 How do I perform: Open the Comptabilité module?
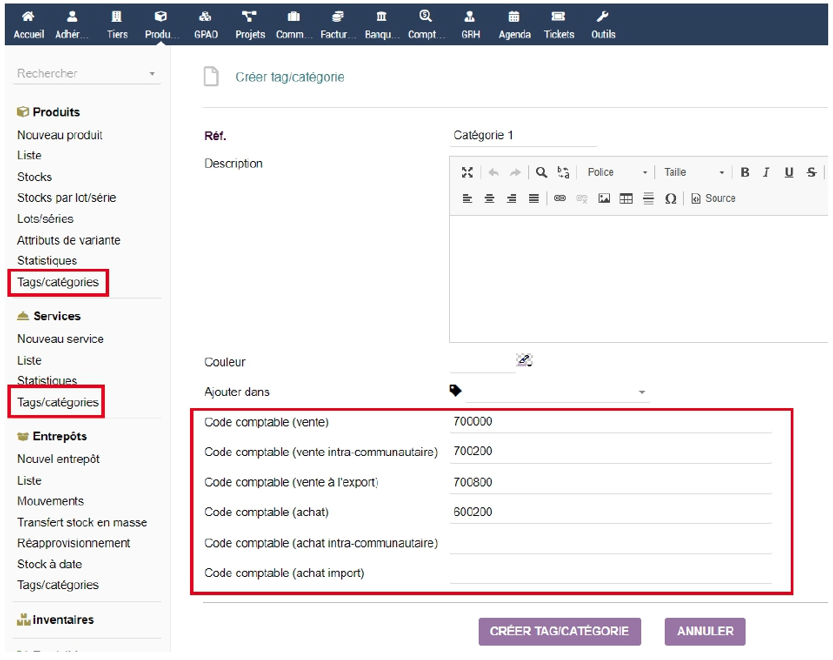click(x=426, y=25)
